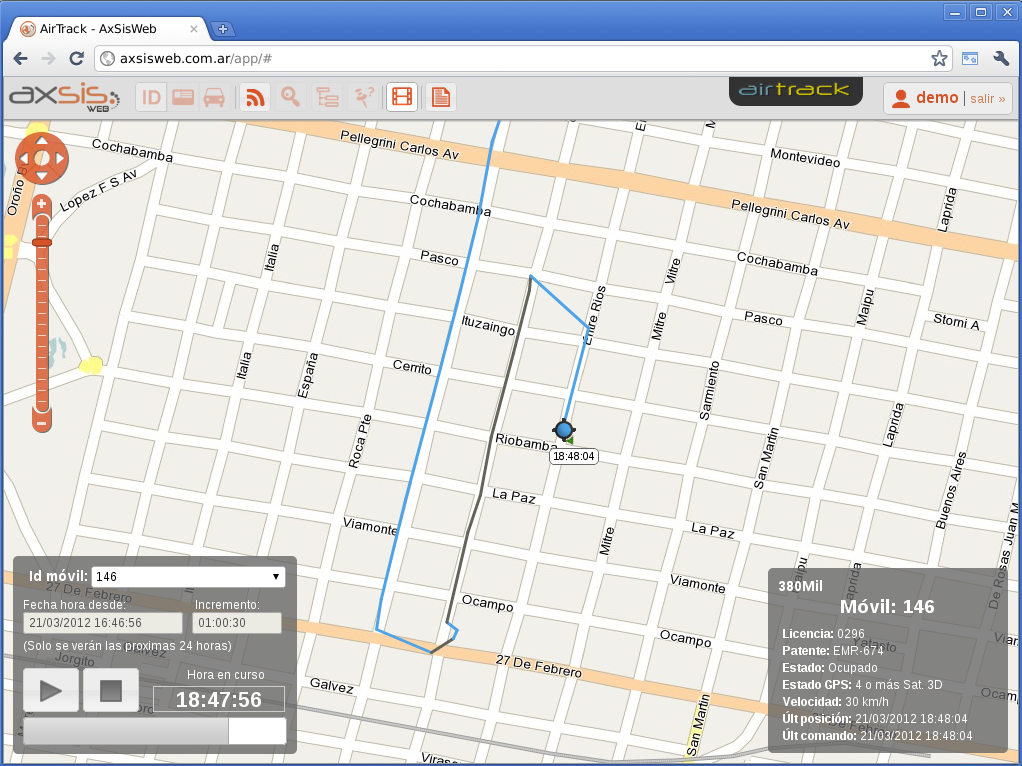Open the browser wrench settings menu
This screenshot has width=1022, height=766.
click(x=1001, y=59)
